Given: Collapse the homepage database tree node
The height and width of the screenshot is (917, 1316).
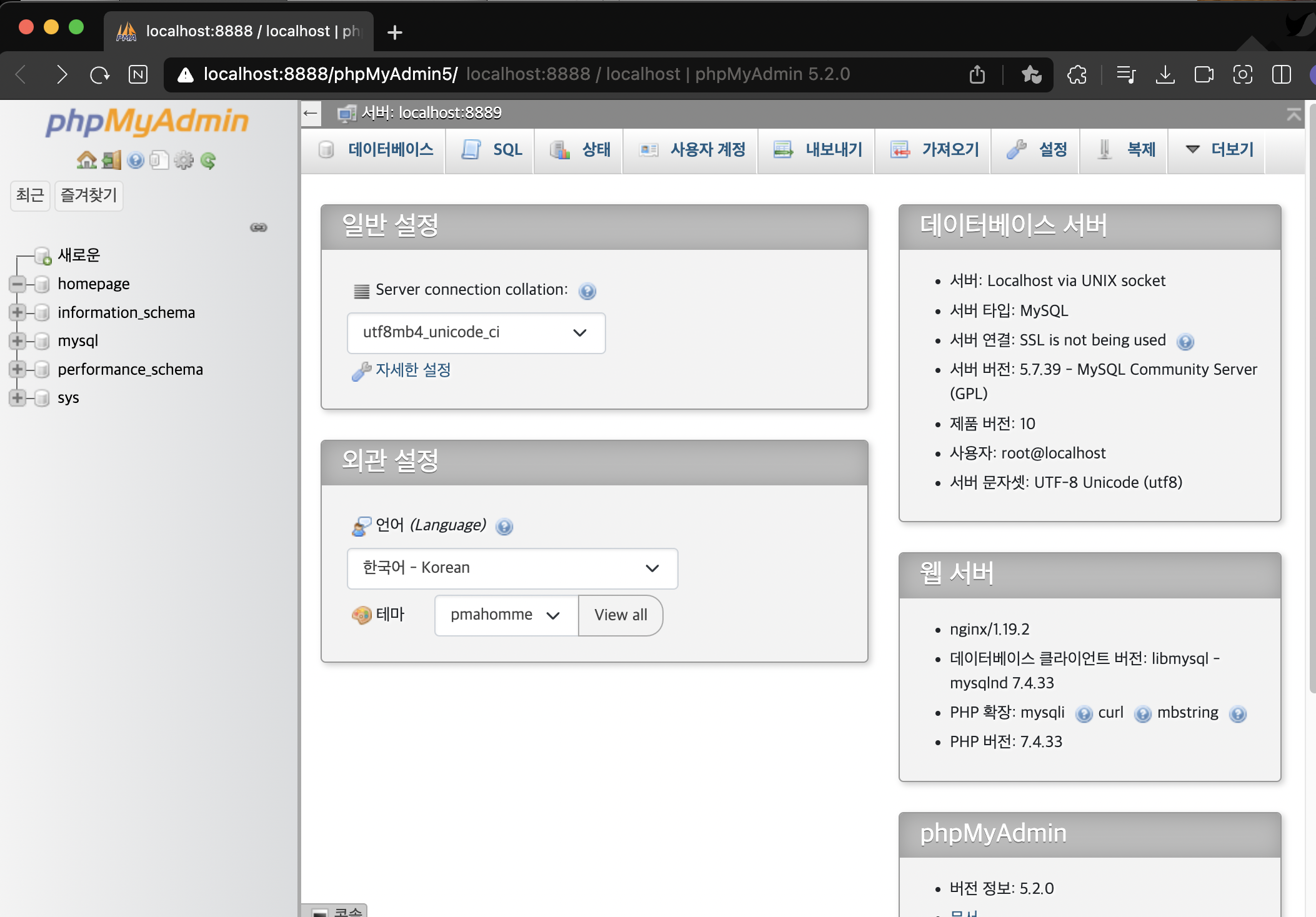Looking at the screenshot, I should (17, 284).
